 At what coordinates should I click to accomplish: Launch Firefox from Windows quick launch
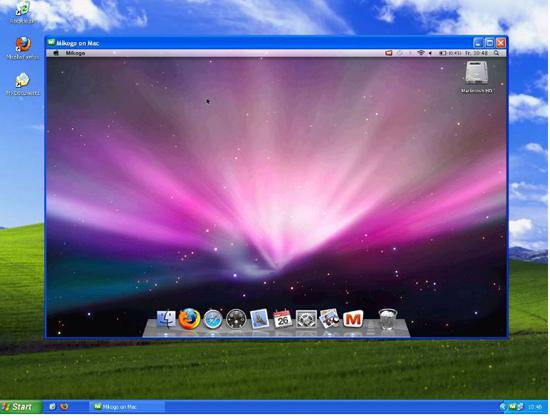(x=64, y=407)
